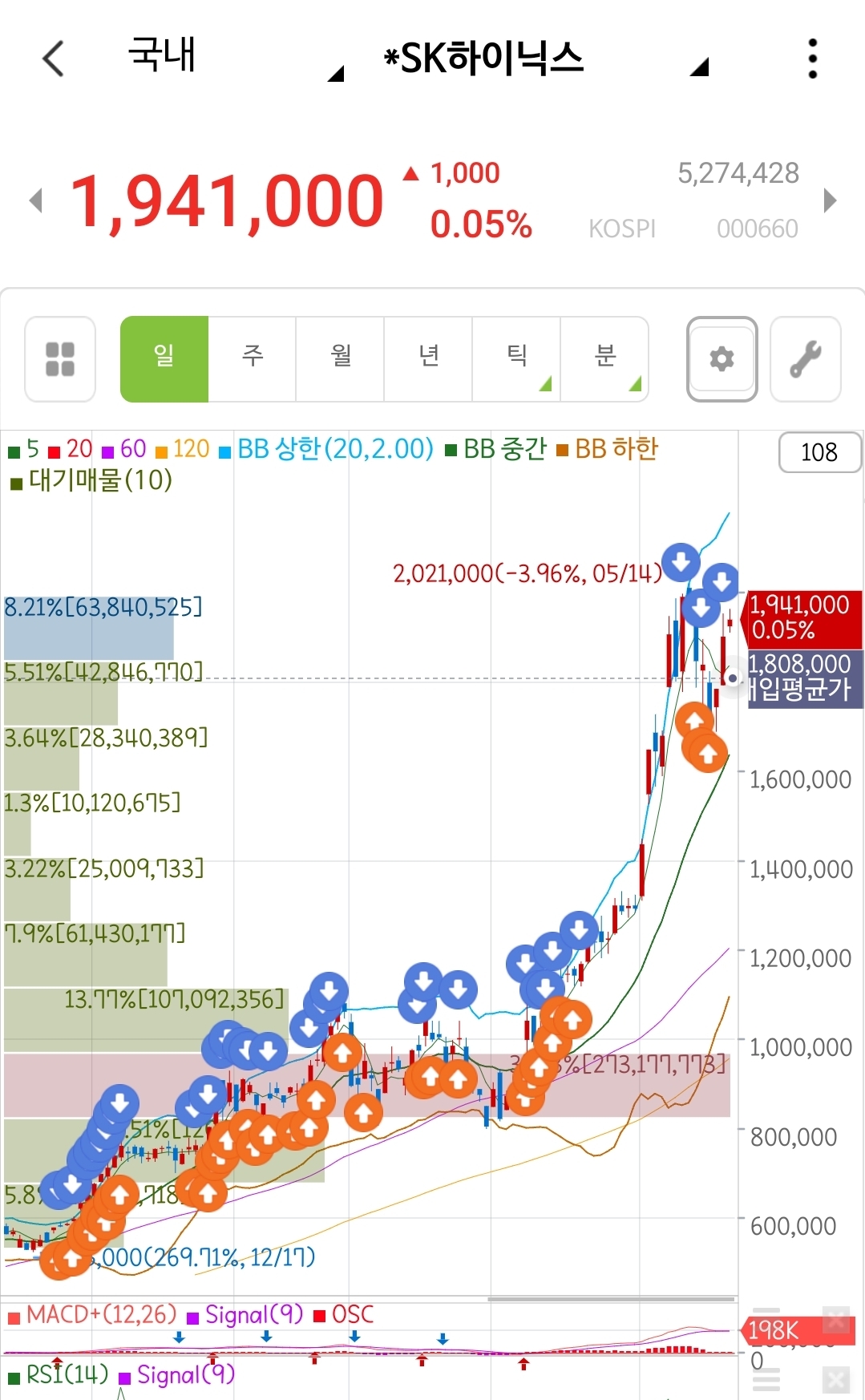Viewport: 865px width, 1400px height.
Task: Tap the RSI(14) indicator label
Action: coord(59,1375)
